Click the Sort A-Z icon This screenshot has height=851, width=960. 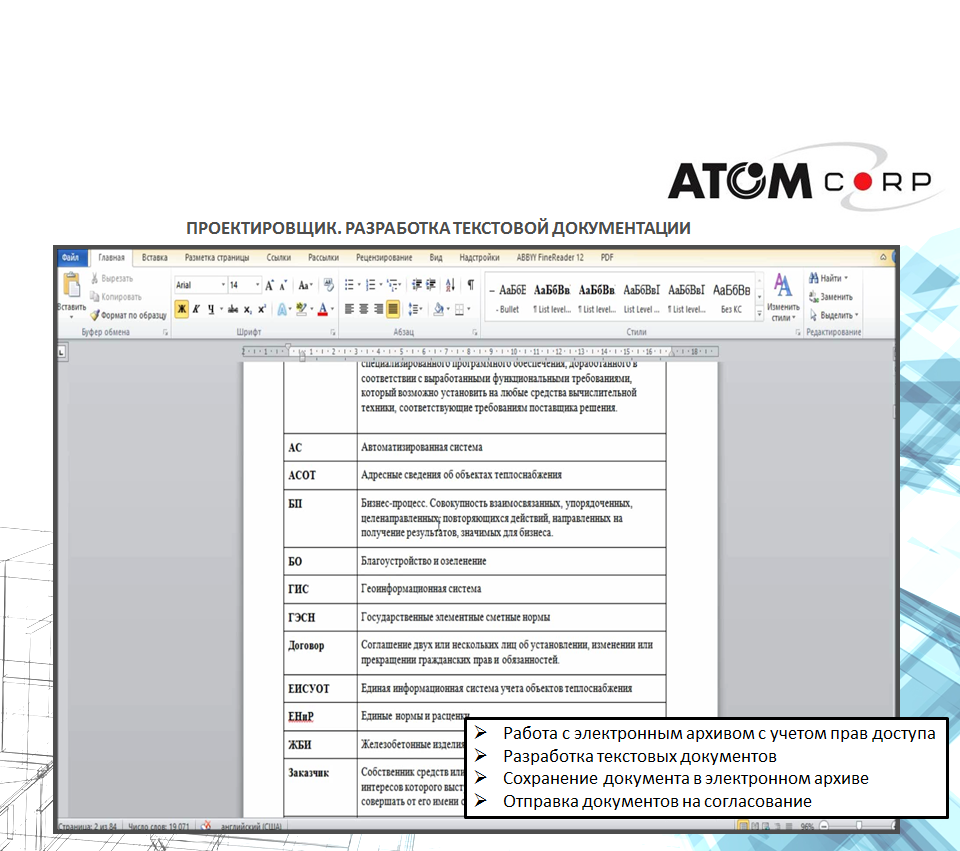(450, 285)
